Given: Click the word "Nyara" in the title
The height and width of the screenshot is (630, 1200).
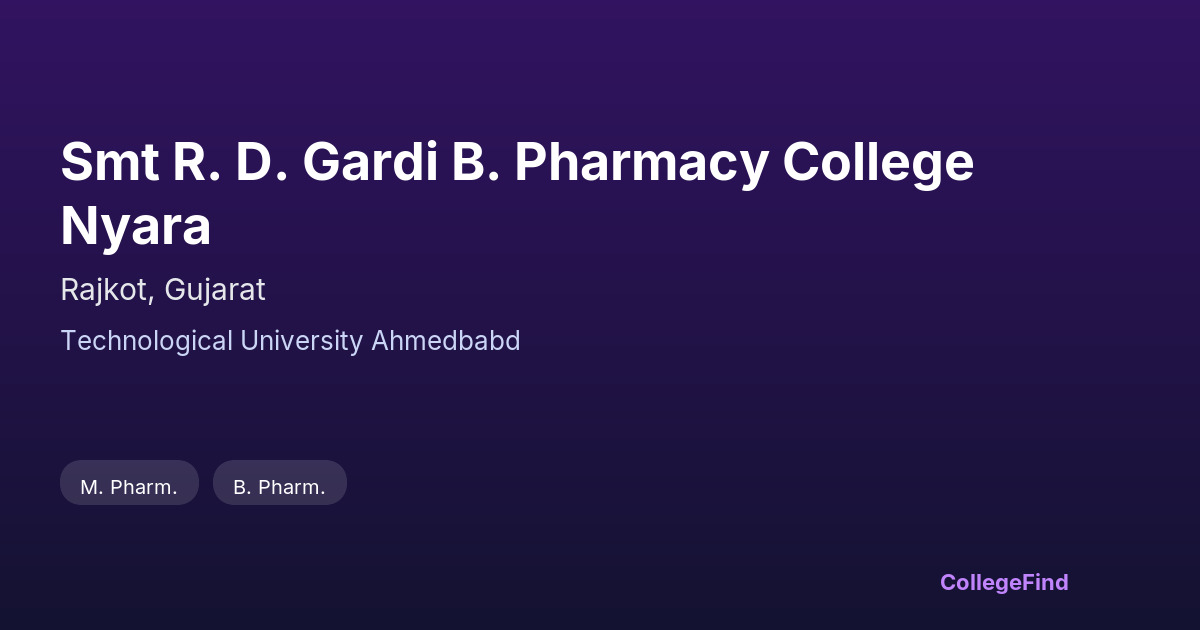Looking at the screenshot, I should coord(135,226).
